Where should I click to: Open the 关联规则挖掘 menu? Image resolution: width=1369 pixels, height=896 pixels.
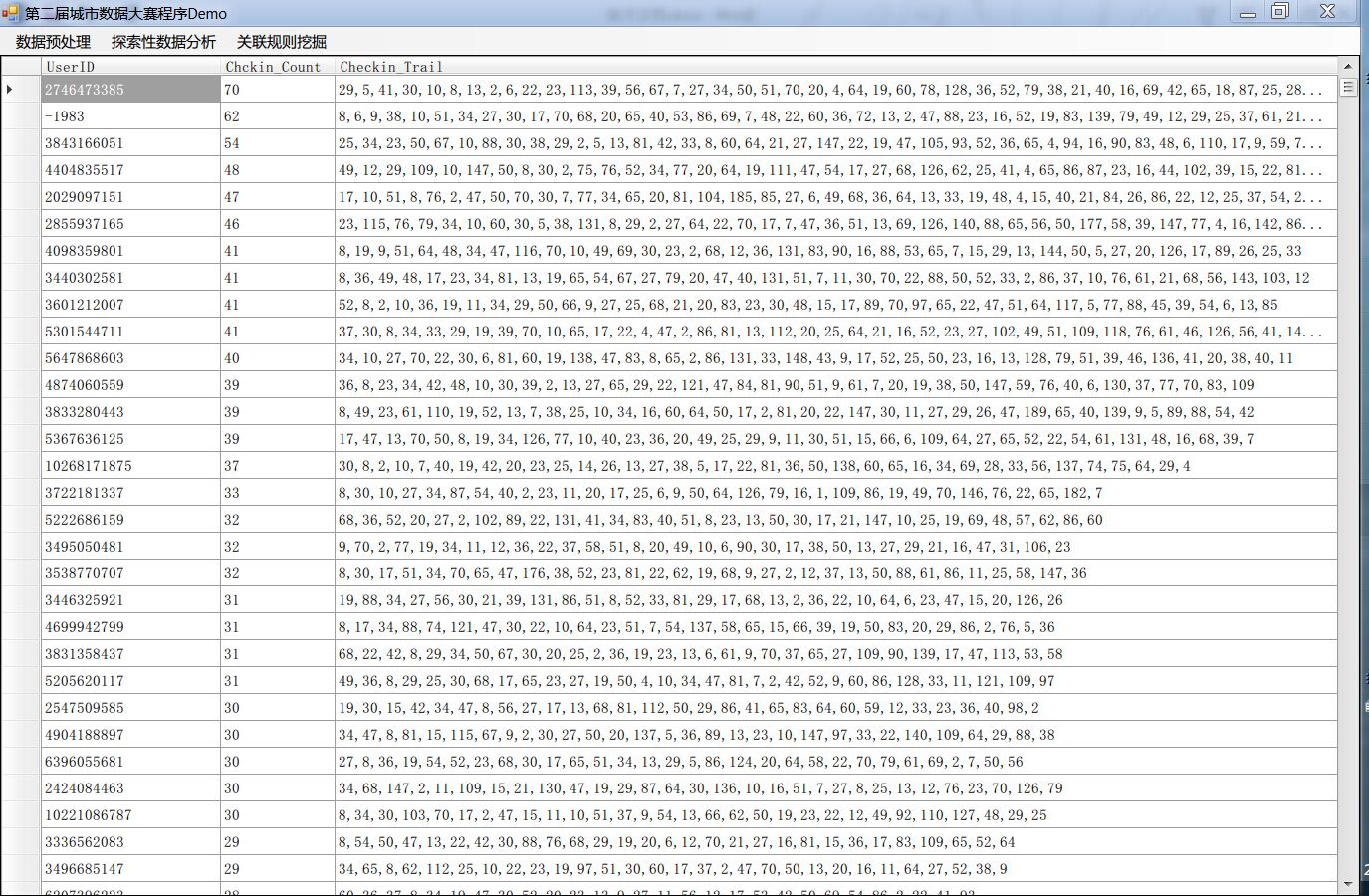[x=282, y=42]
